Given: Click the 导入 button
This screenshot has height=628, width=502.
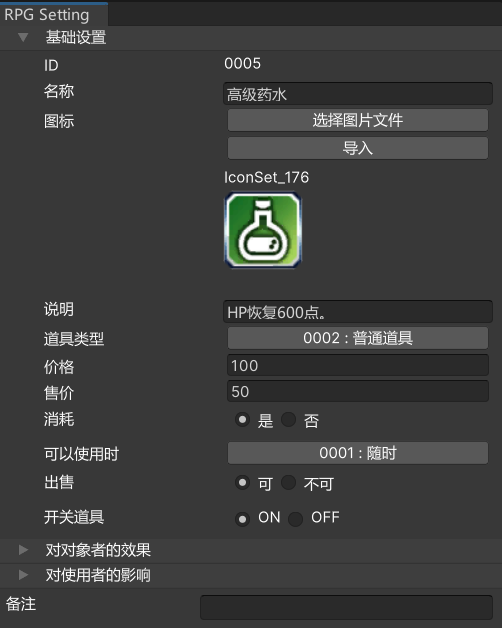Looking at the screenshot, I should click(x=358, y=148).
